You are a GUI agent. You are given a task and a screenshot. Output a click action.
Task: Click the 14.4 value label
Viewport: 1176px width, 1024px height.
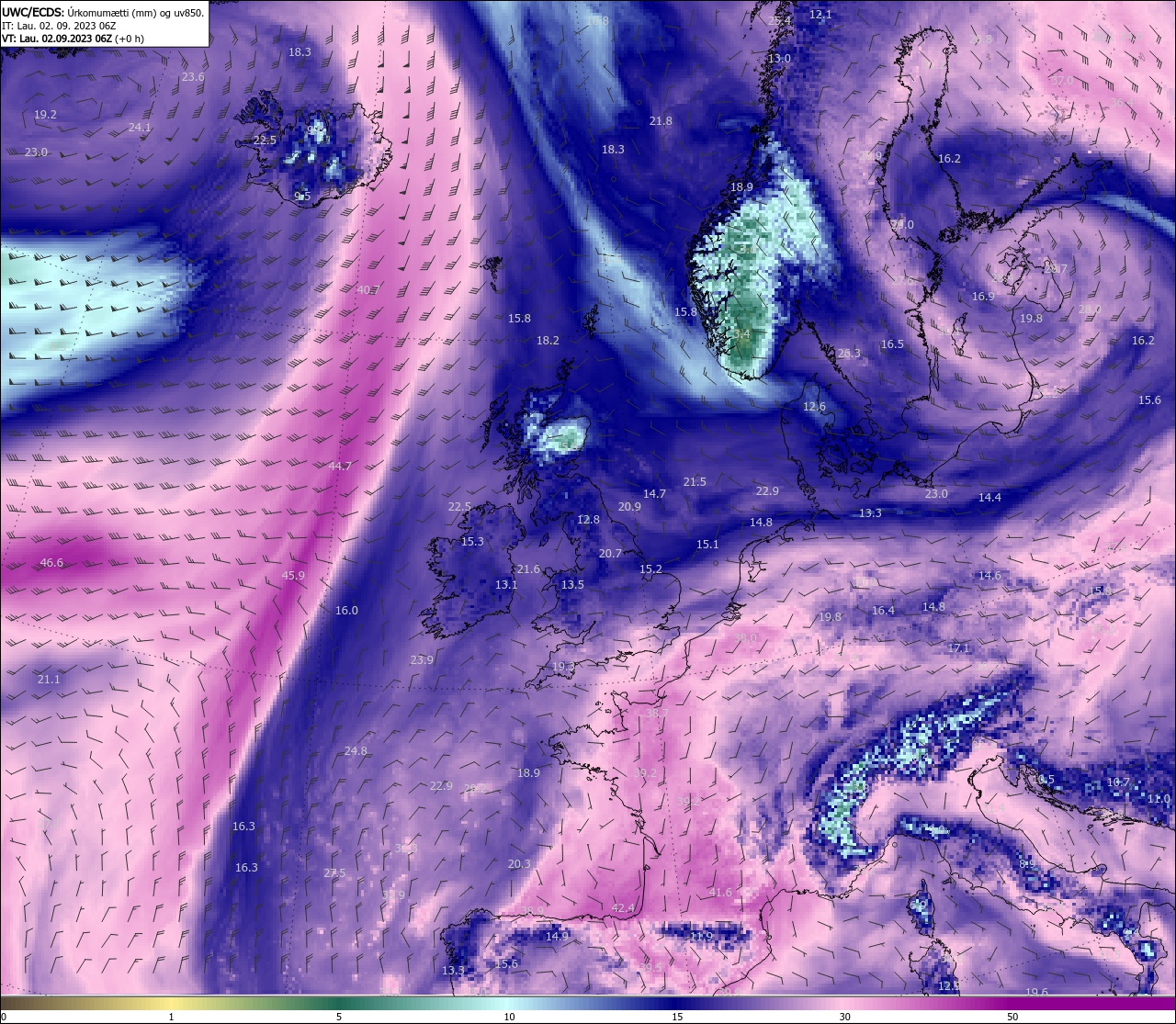click(989, 498)
